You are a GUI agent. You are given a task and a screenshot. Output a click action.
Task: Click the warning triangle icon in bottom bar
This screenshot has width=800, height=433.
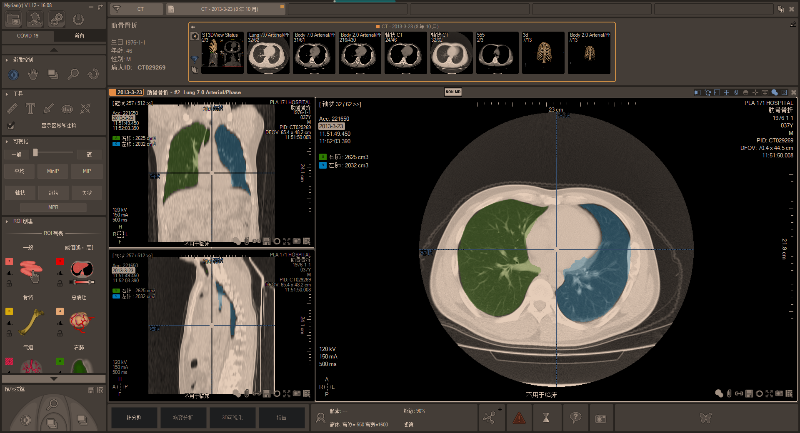click(x=519, y=417)
